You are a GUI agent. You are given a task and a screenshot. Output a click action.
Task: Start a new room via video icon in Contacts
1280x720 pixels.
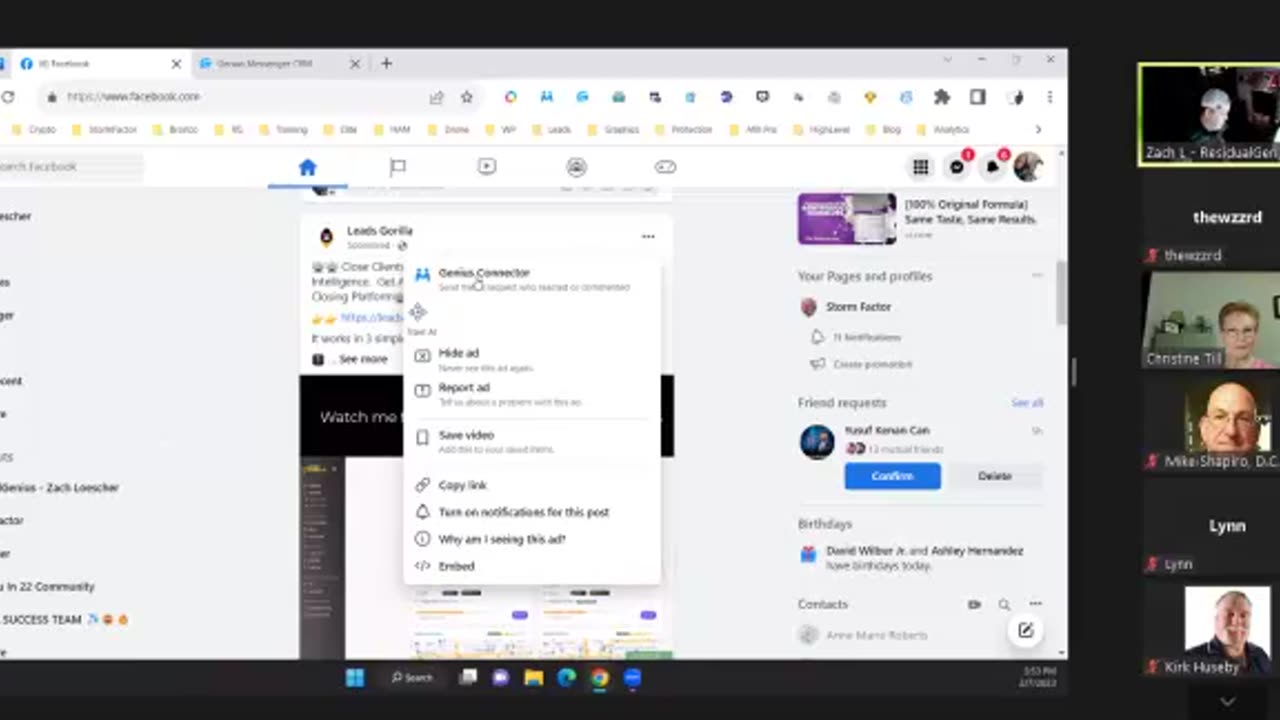pyautogui.click(x=974, y=604)
